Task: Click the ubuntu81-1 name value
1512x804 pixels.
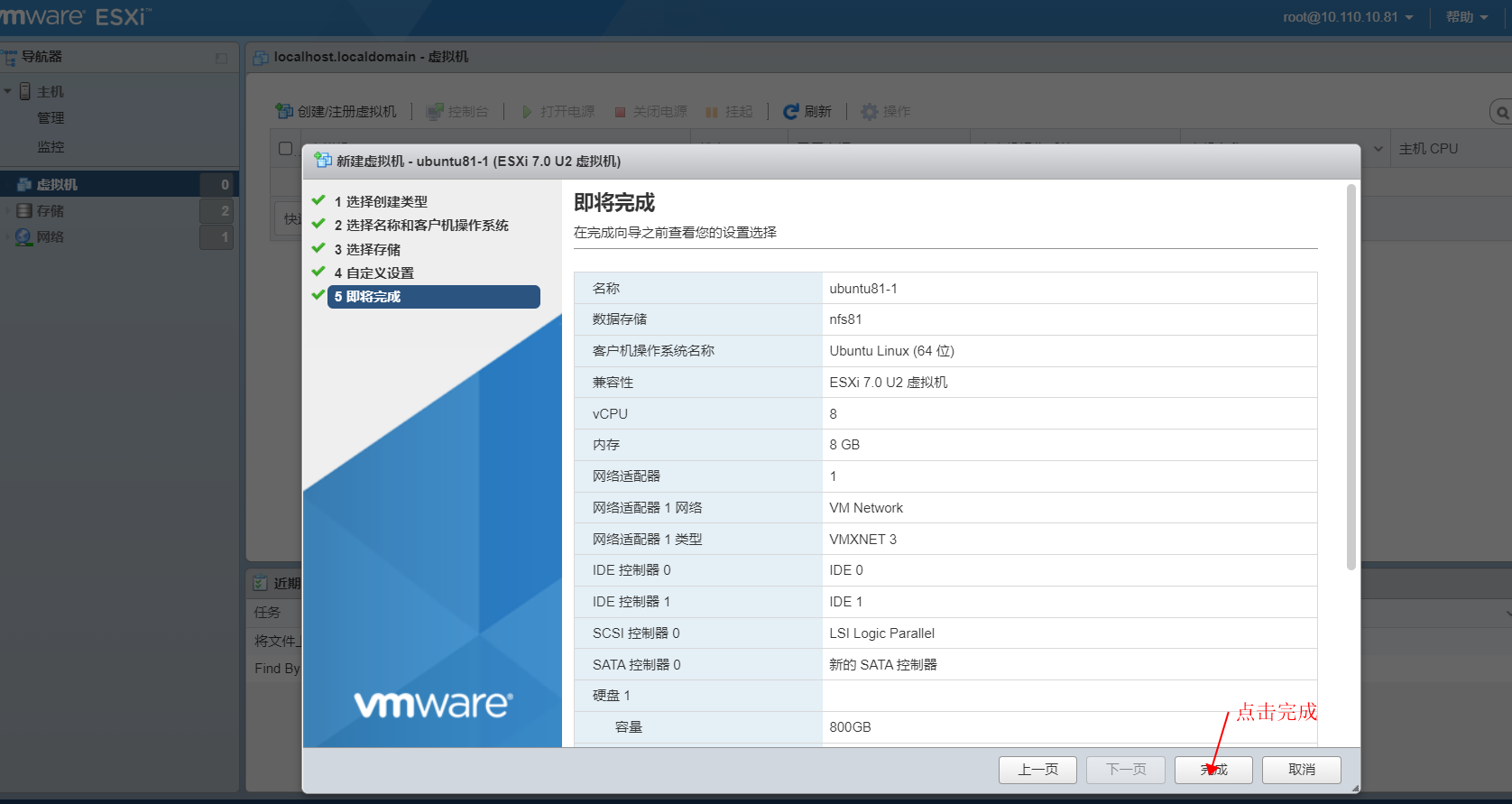Action: point(863,289)
